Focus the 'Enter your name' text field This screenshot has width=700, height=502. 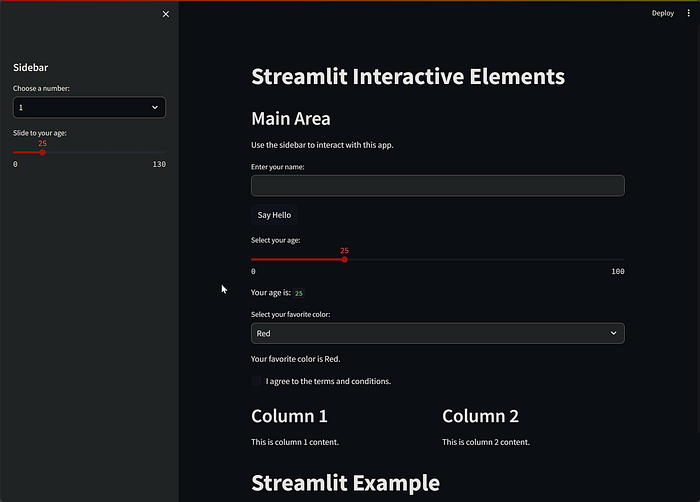[438, 185]
